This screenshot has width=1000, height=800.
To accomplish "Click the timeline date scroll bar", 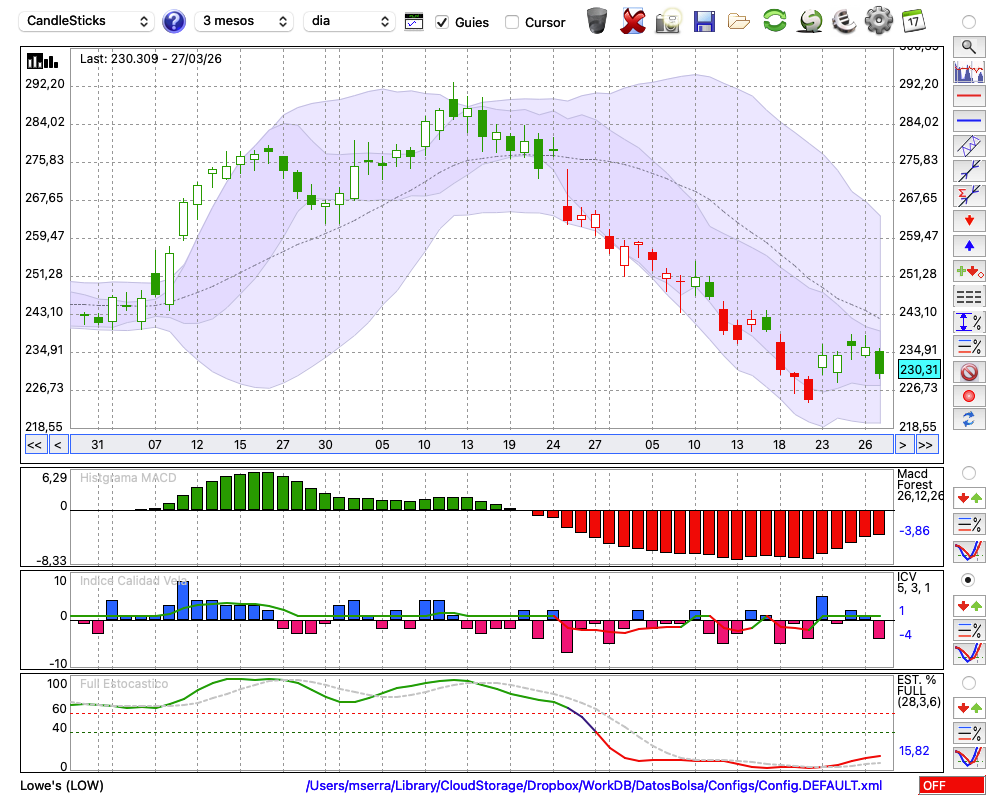I will pos(480,444).
